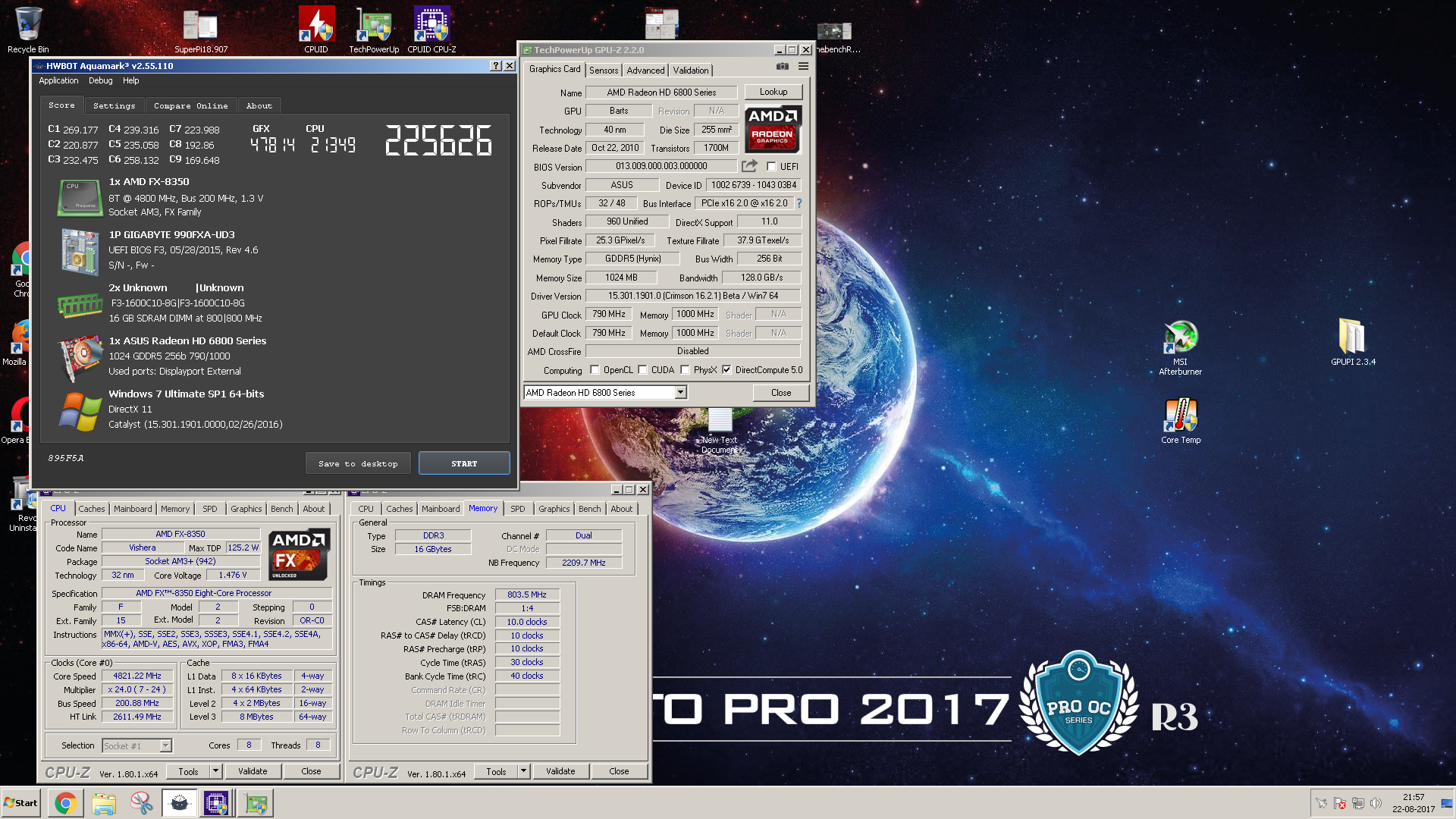The image size is (1456, 819).
Task: Toggle the CUDA checkbox
Action: click(642, 370)
